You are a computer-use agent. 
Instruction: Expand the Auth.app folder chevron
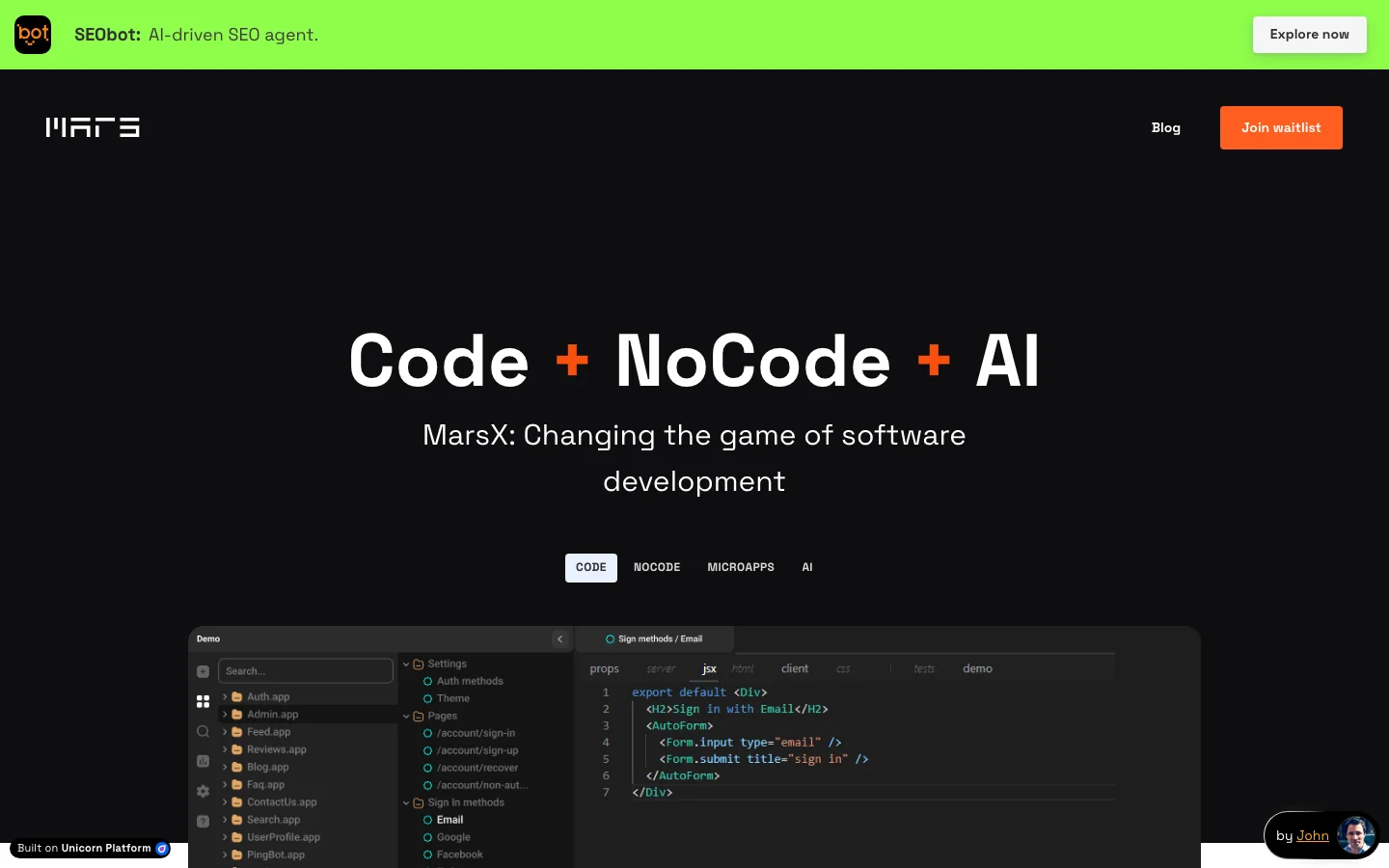point(225,696)
